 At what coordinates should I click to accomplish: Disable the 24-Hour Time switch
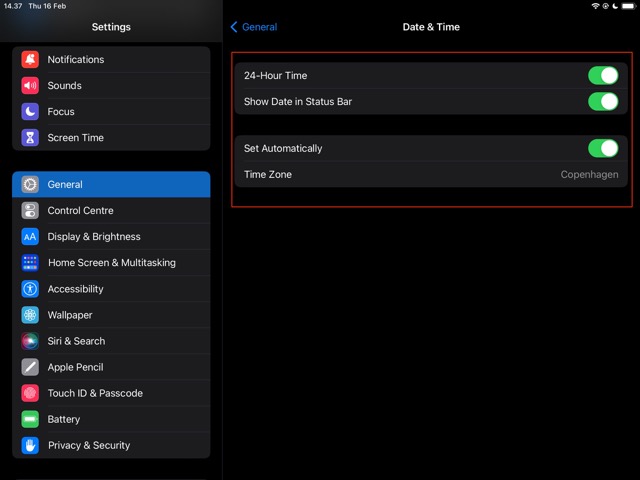click(x=603, y=76)
